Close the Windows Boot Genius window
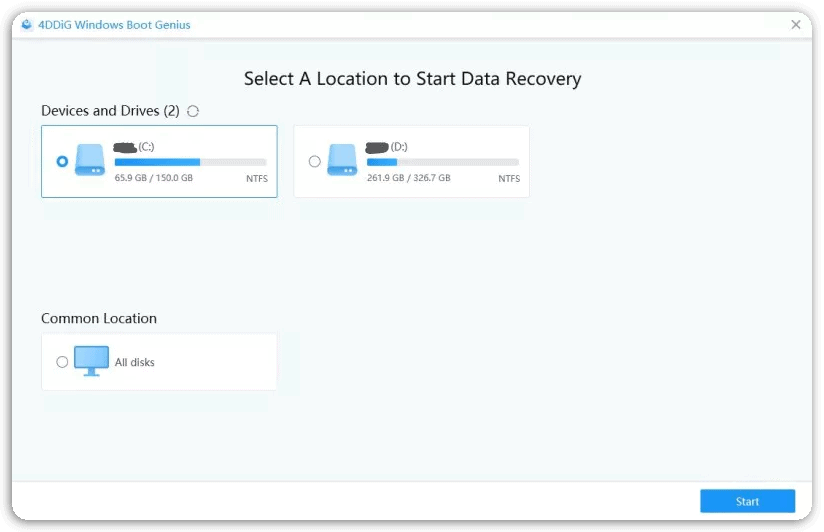The image size is (824, 532). 796,25
